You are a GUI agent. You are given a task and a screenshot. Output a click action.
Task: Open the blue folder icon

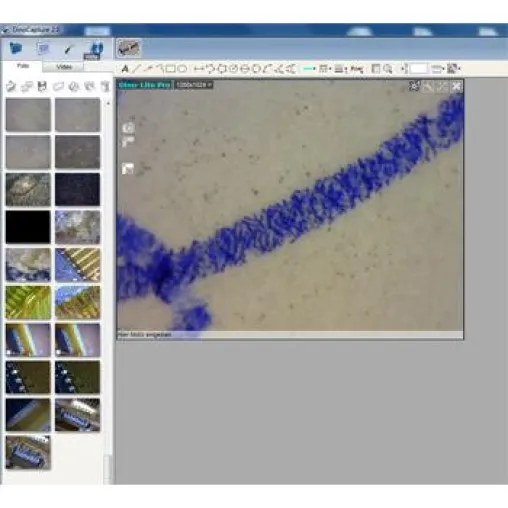click(x=15, y=48)
